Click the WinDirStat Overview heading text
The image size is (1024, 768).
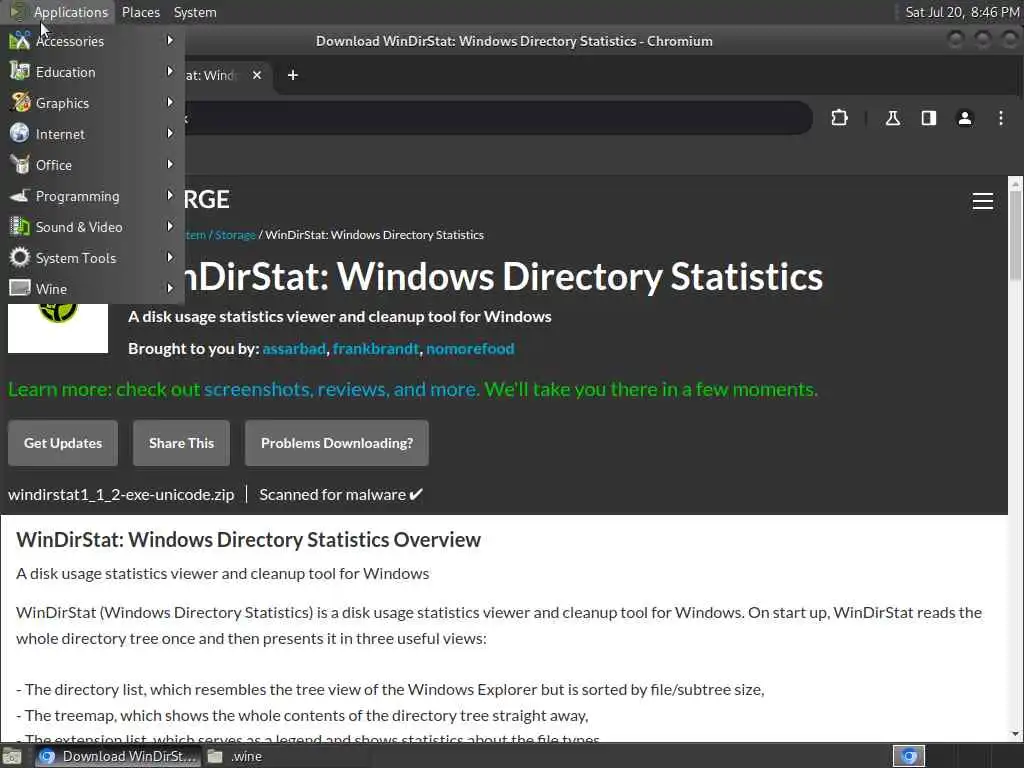(x=248, y=539)
